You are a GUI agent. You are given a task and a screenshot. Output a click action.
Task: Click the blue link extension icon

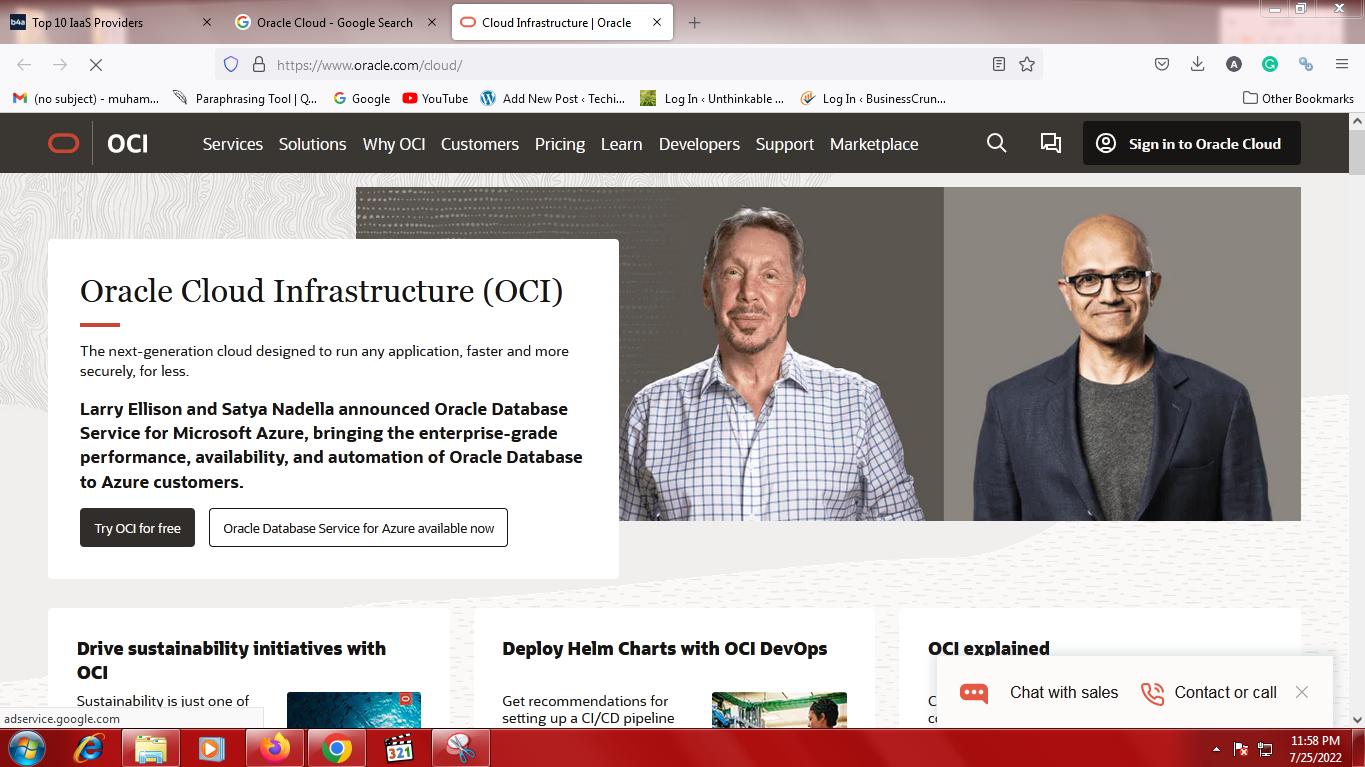click(x=1305, y=64)
